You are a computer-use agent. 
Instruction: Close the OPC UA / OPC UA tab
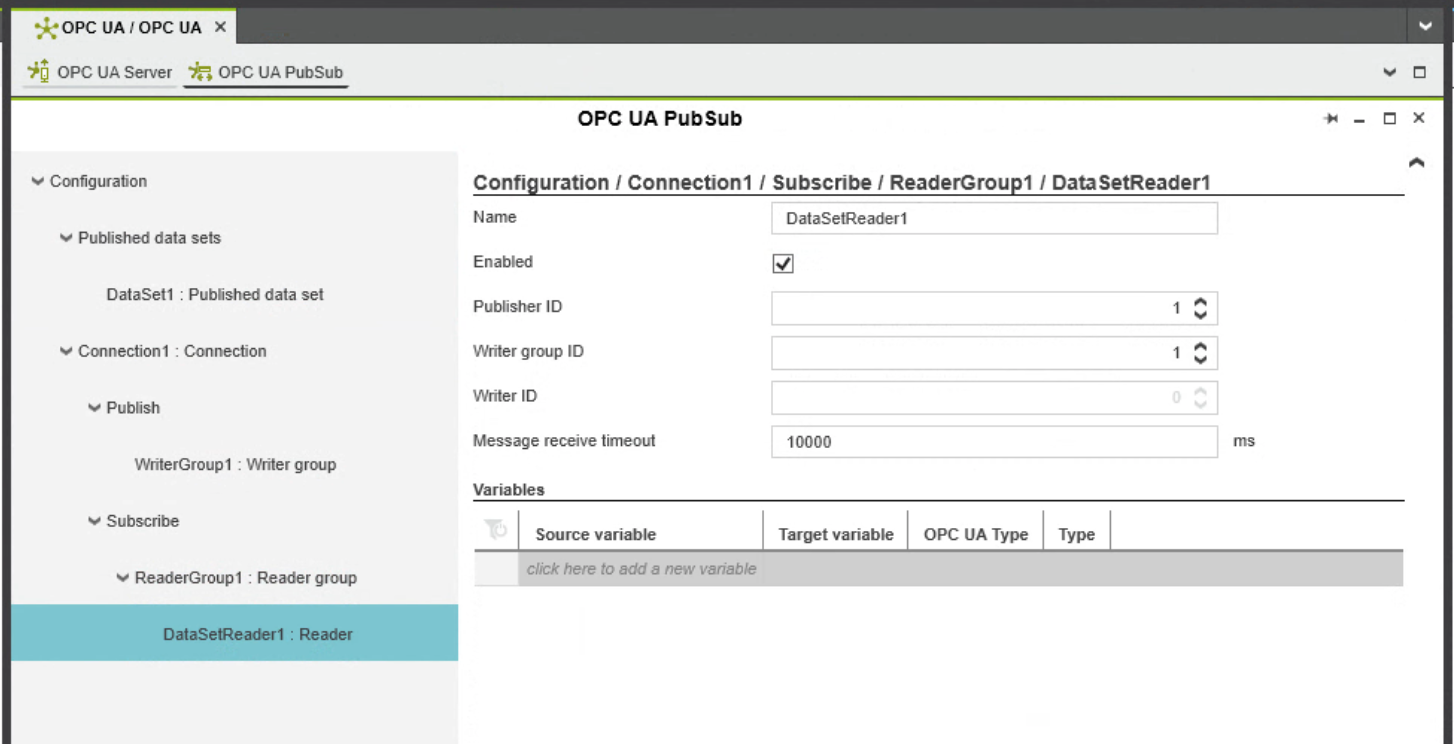[220, 27]
